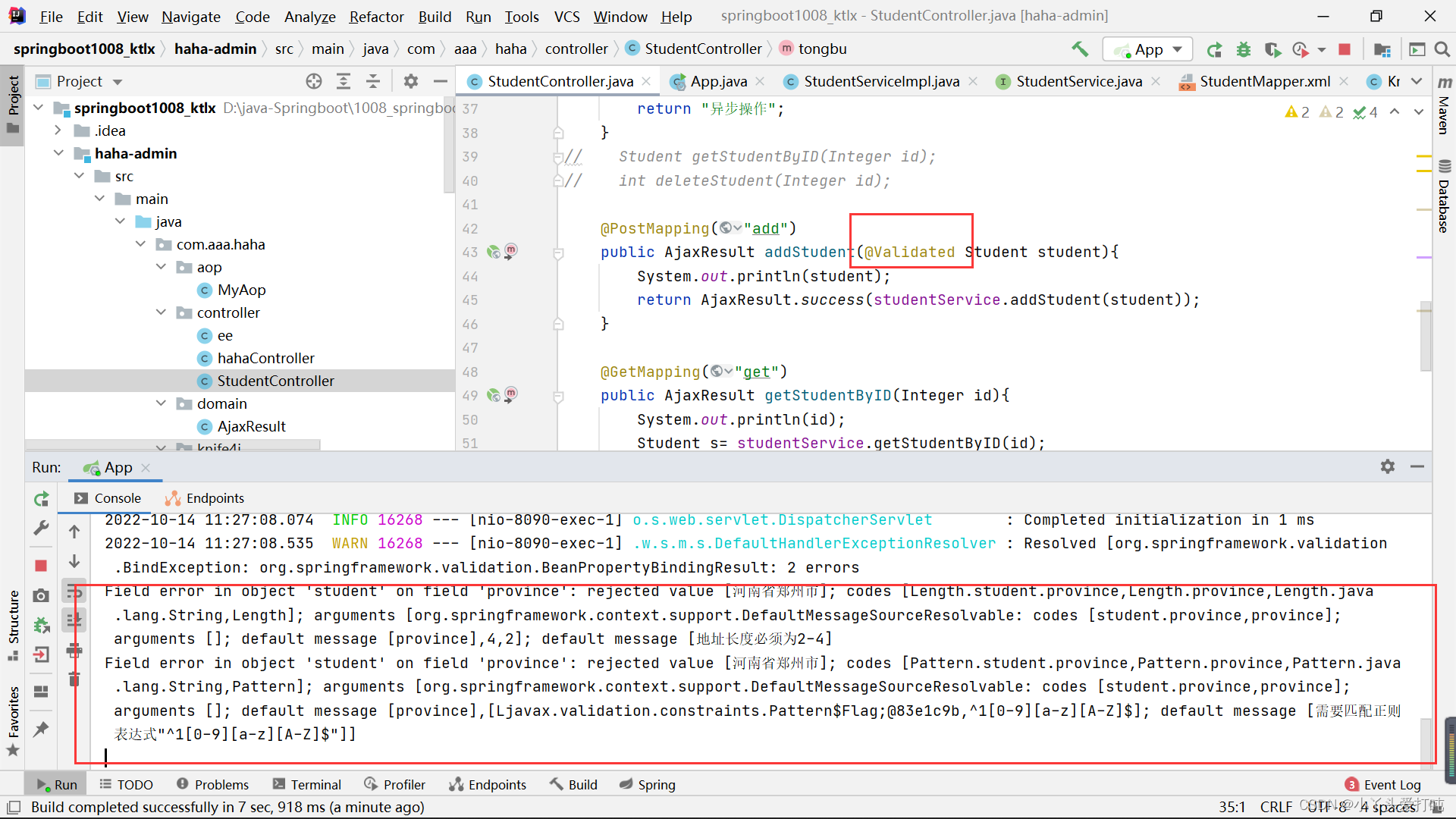Collapse all in the Project panel
1456x819 pixels.
click(x=373, y=81)
